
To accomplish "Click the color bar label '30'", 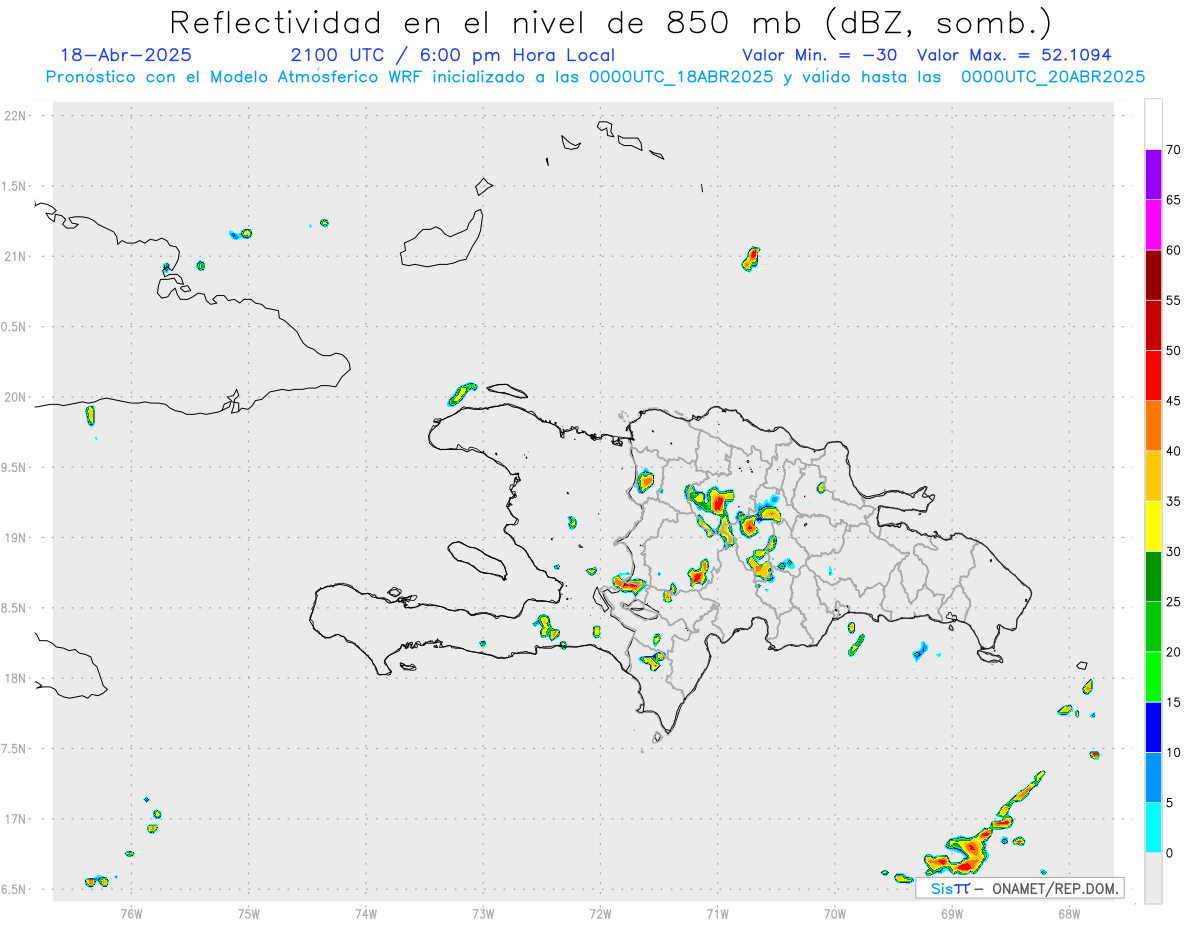I will tap(1173, 551).
